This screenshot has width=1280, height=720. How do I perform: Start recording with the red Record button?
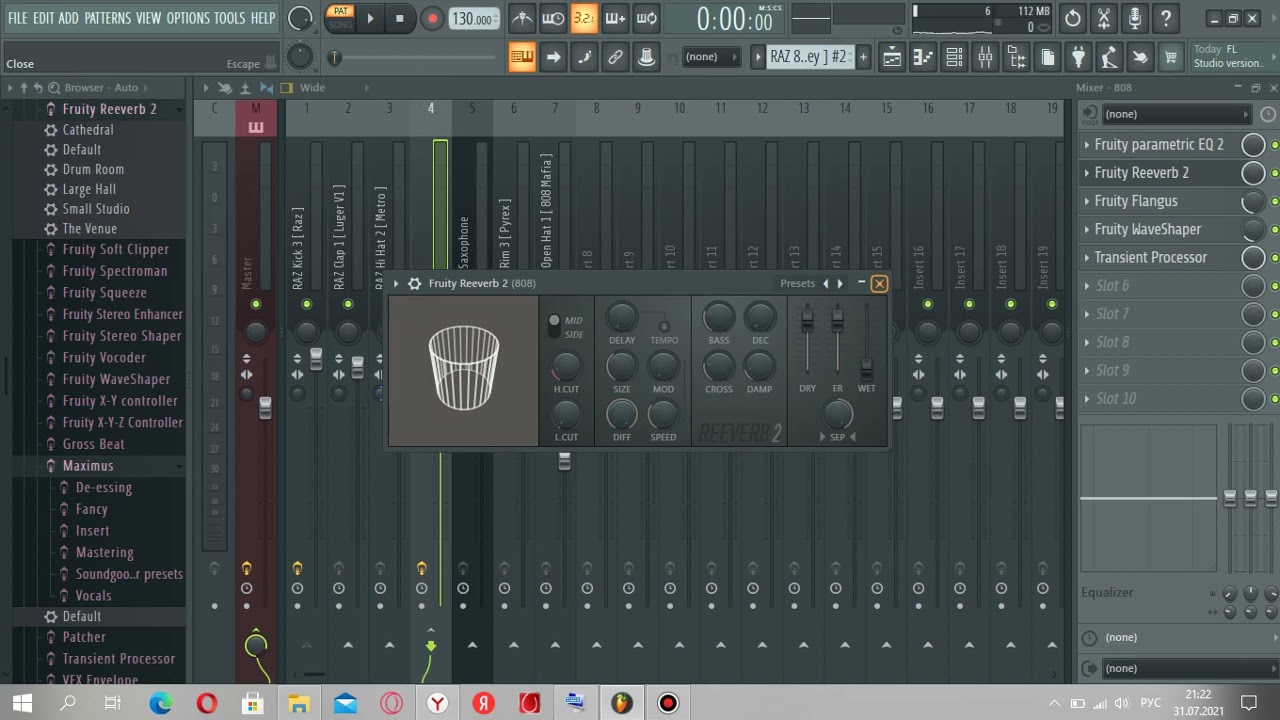click(x=432, y=18)
